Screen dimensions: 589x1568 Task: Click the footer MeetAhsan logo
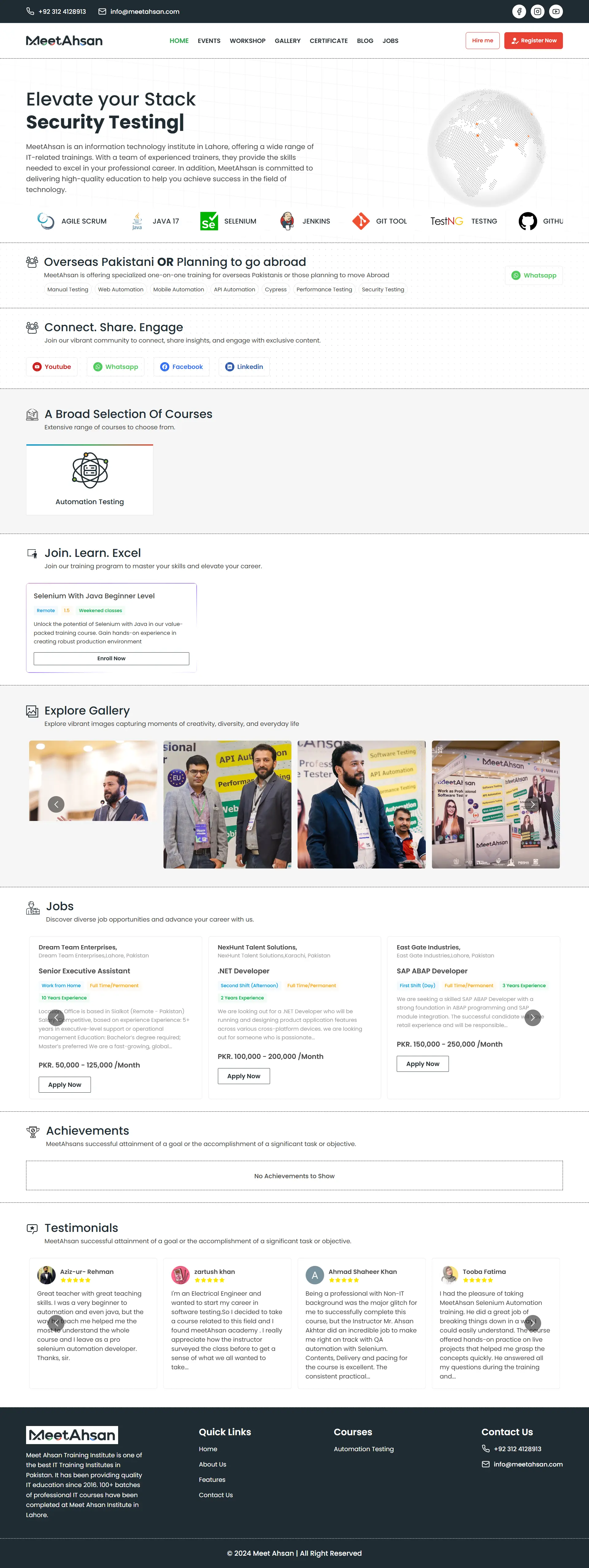[x=72, y=1435]
